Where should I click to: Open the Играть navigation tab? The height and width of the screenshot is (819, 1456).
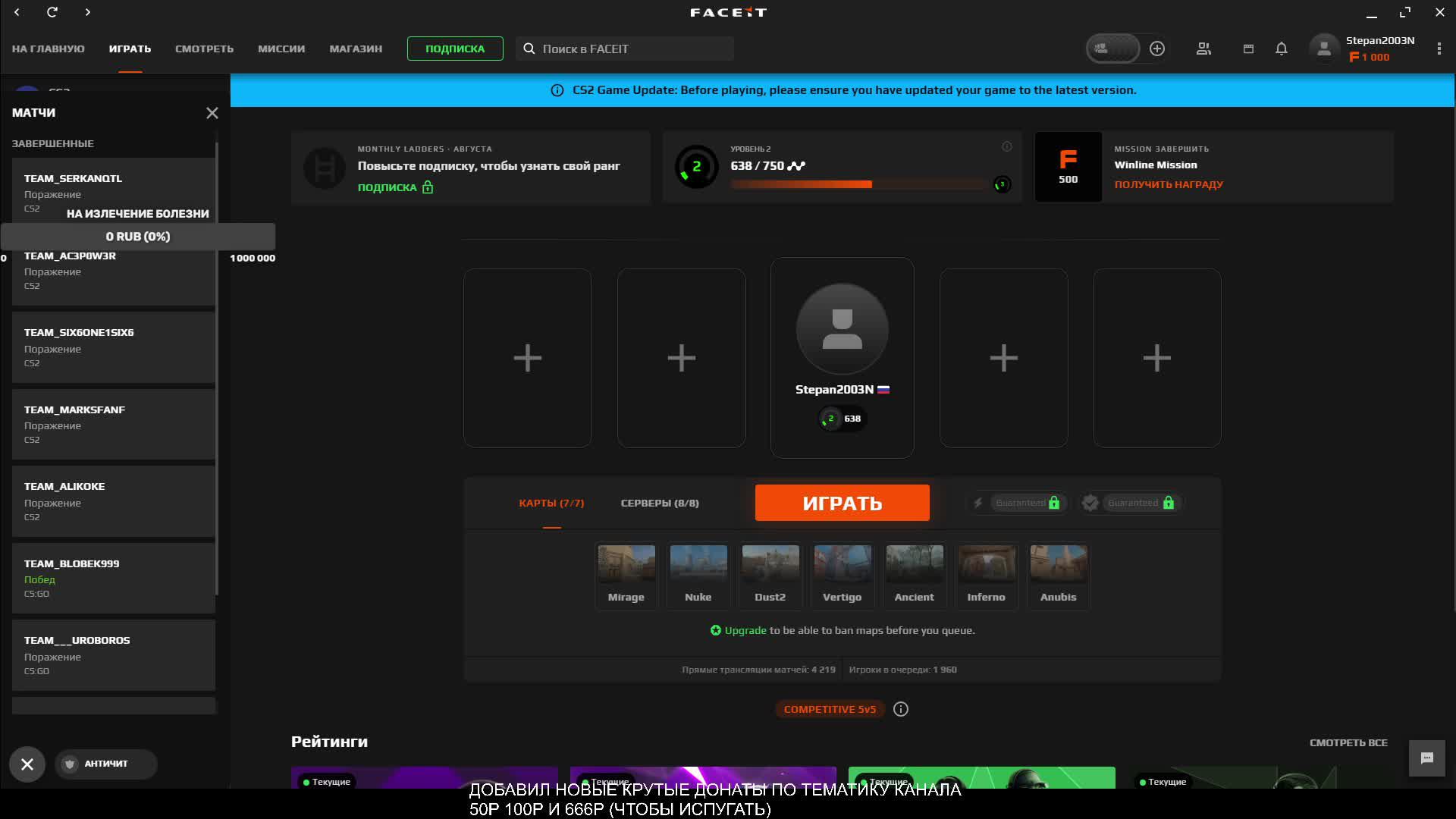pyautogui.click(x=130, y=49)
